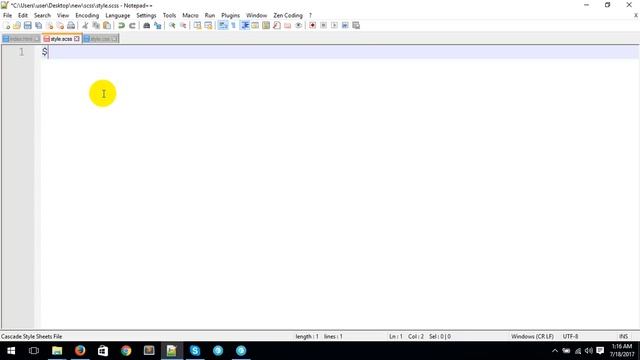Switch to the index.html tab

(21, 39)
